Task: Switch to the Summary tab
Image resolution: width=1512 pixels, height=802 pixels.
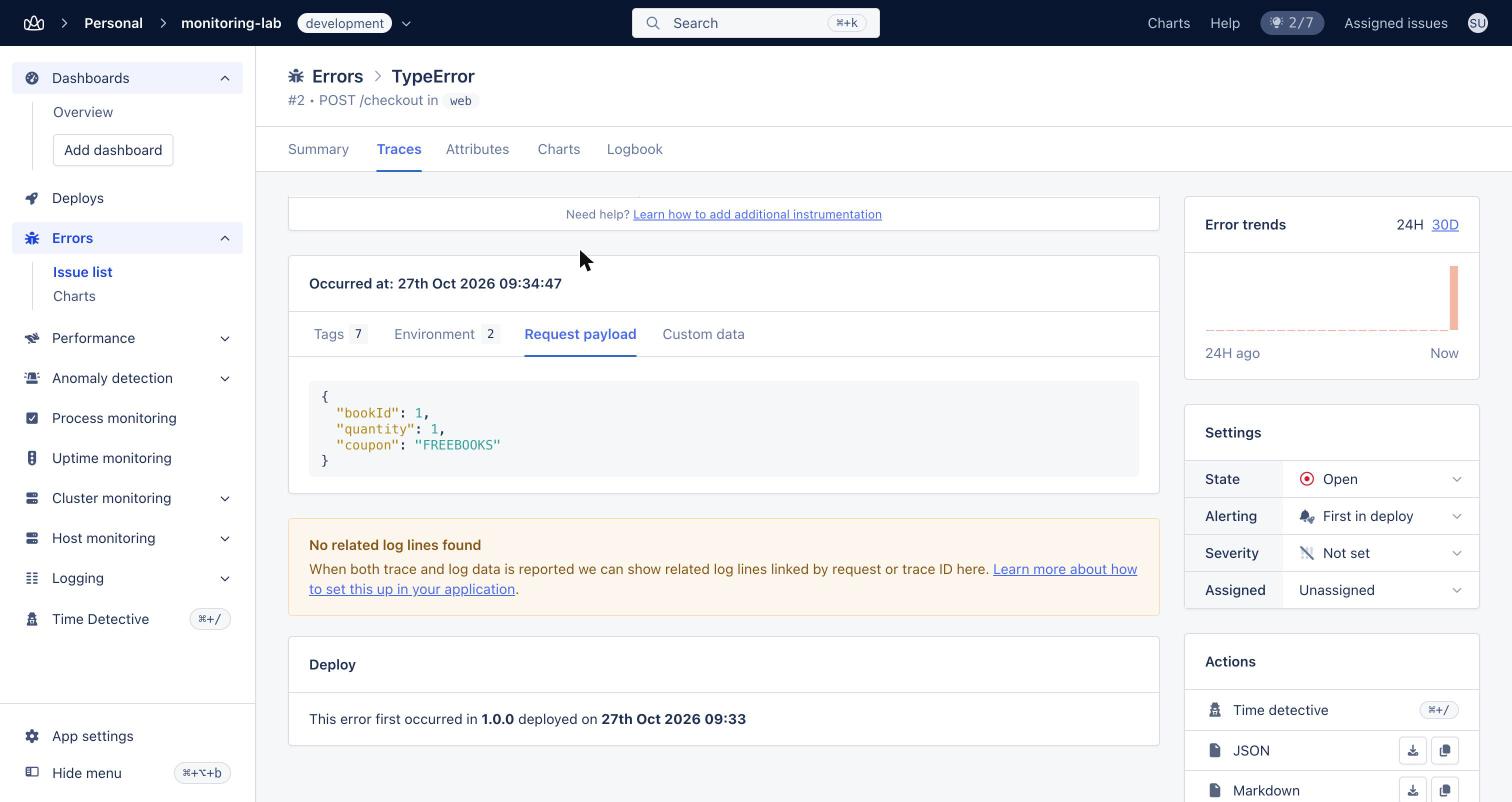Action: (x=318, y=149)
